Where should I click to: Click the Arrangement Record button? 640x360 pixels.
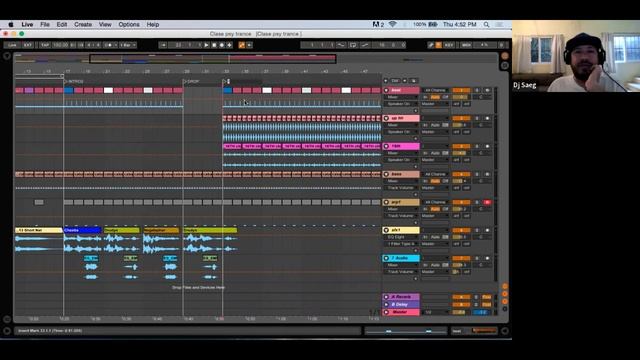tap(222, 45)
